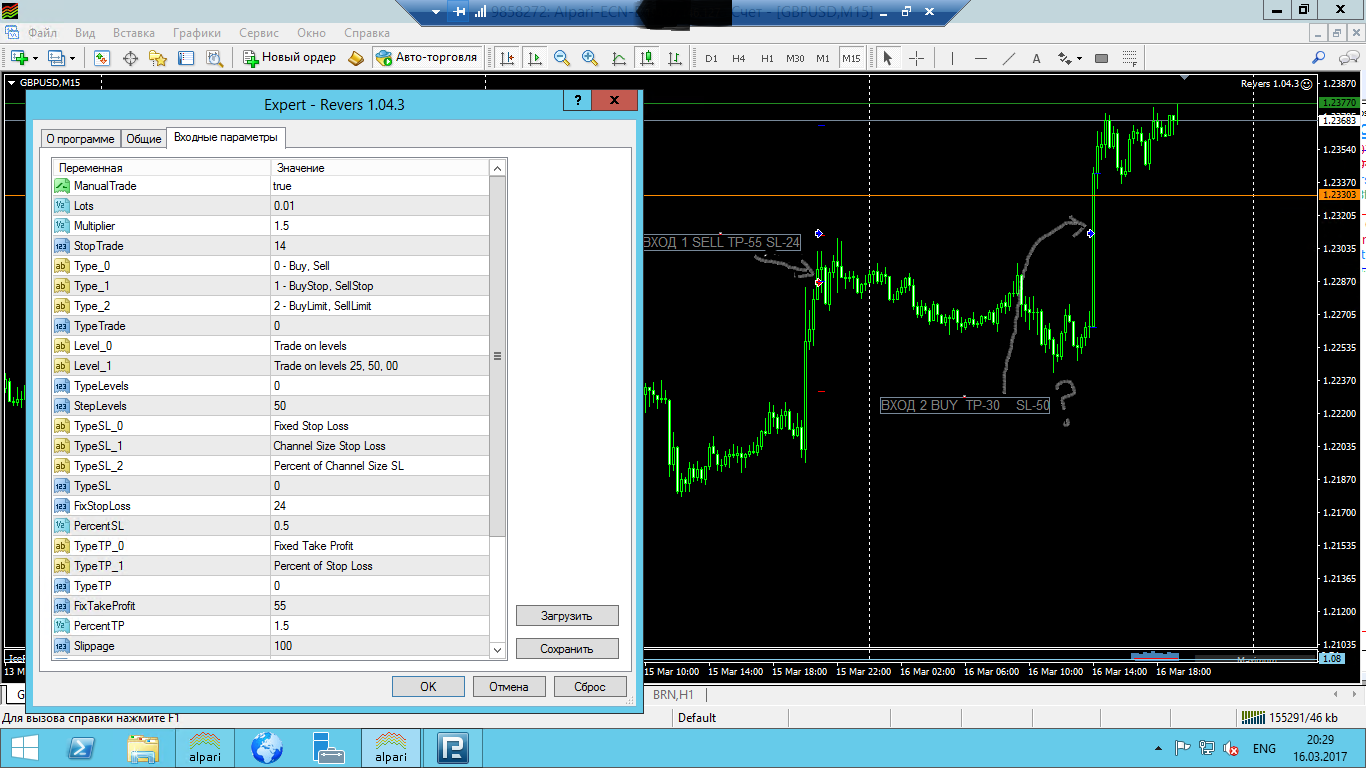The height and width of the screenshot is (768, 1366).
Task: Toggle the Market Watch panel icon
Action: (x=102, y=58)
